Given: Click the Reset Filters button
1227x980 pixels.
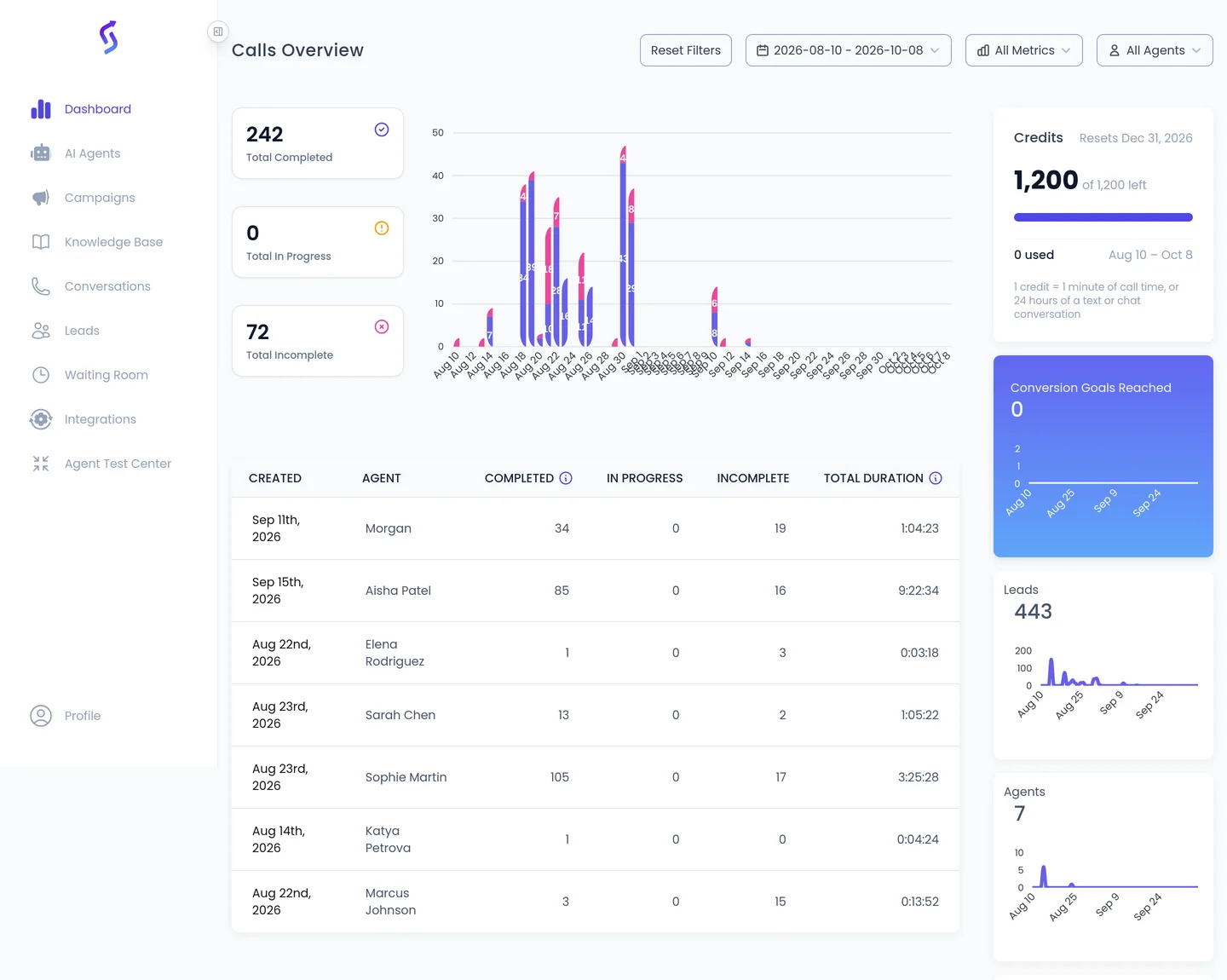Looking at the screenshot, I should click(686, 50).
